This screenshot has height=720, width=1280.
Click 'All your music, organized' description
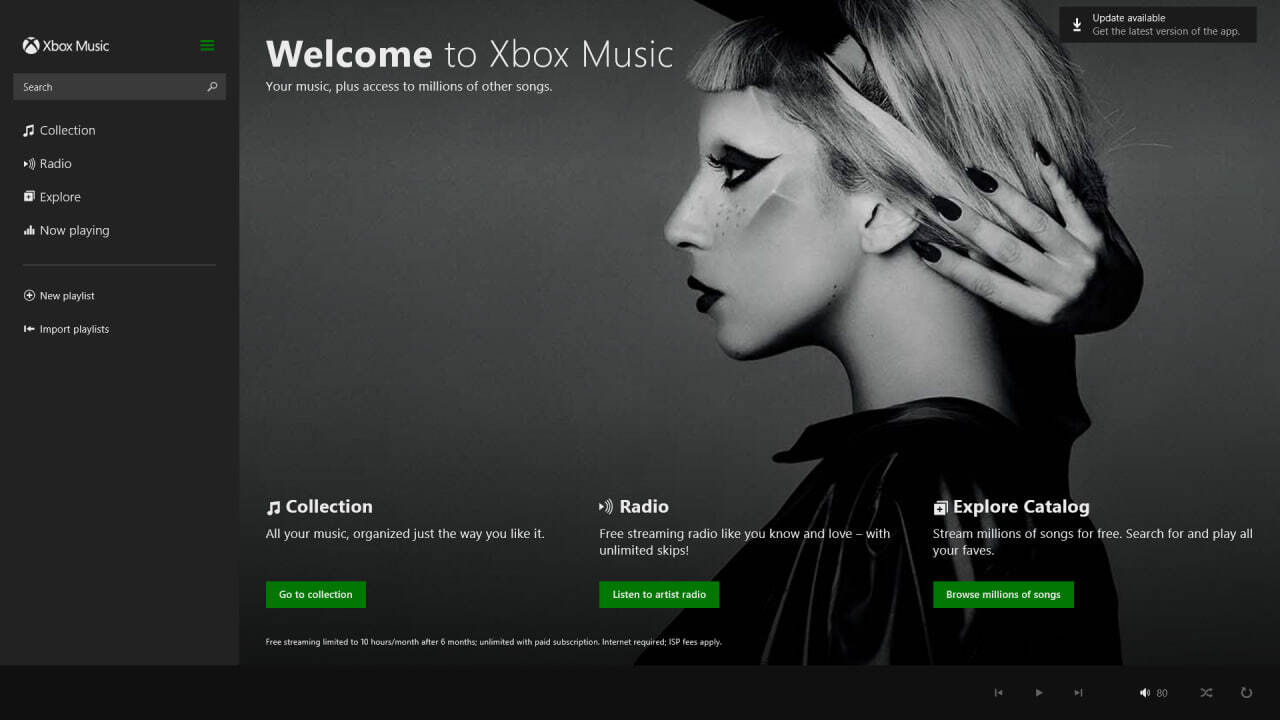tap(405, 534)
